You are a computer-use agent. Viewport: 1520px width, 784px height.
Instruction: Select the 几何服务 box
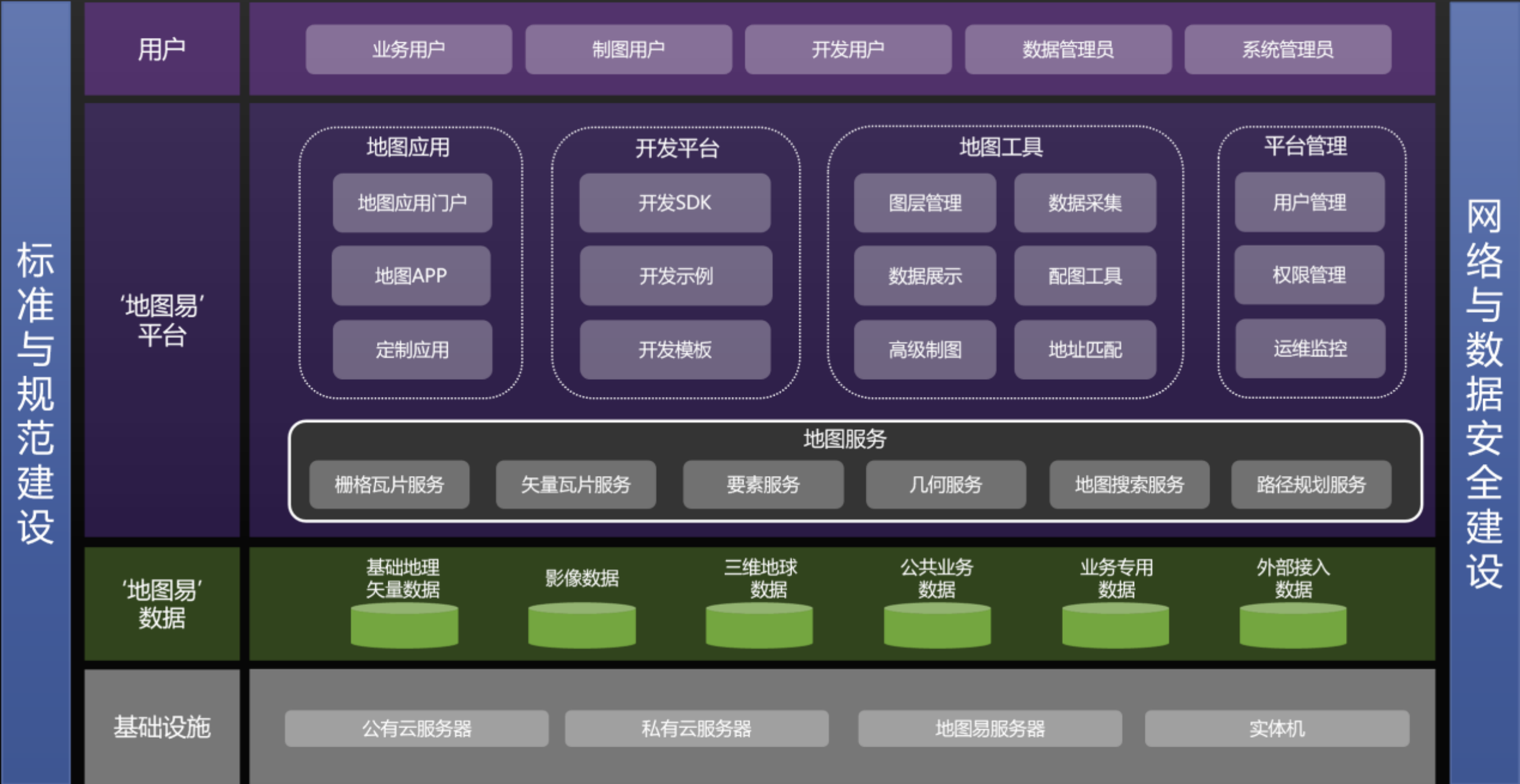coord(946,484)
